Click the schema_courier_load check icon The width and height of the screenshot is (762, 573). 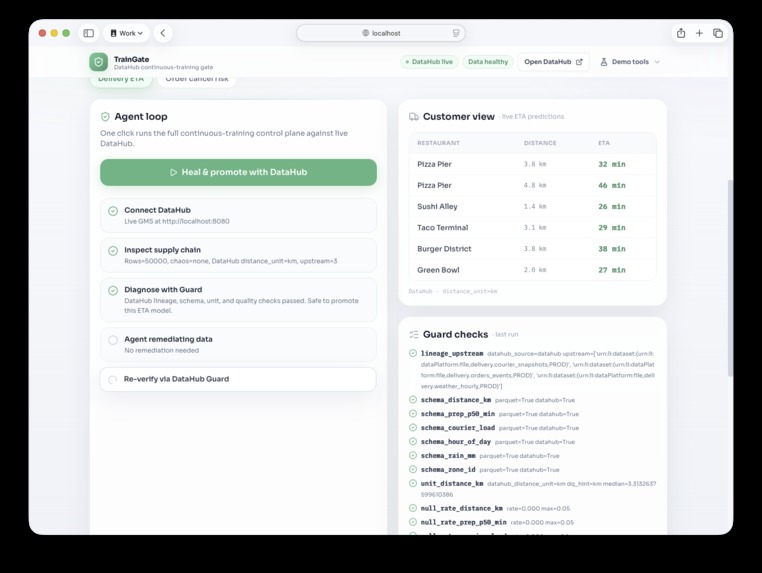(413, 428)
